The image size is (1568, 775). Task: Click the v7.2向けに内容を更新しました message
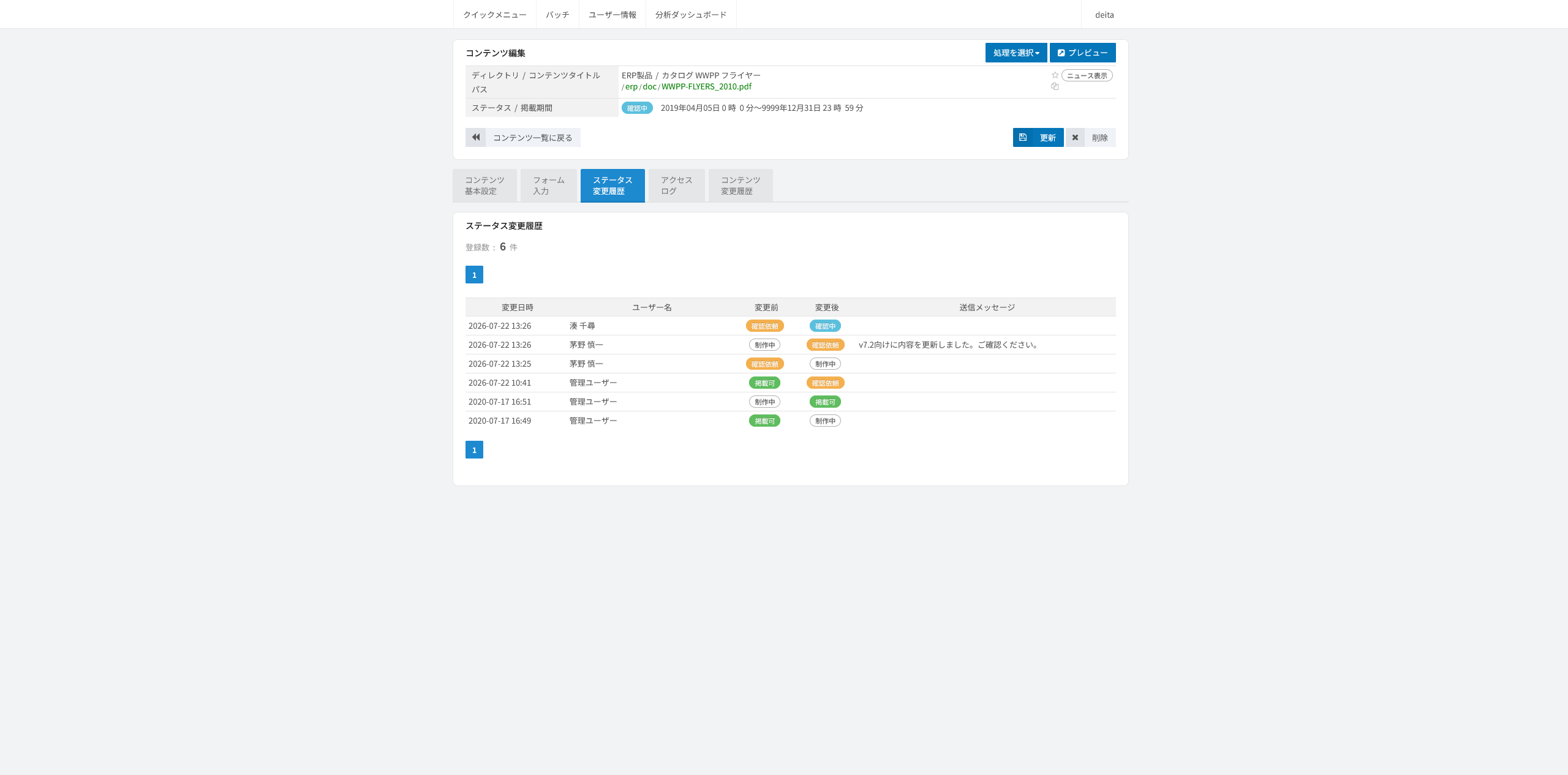(949, 345)
